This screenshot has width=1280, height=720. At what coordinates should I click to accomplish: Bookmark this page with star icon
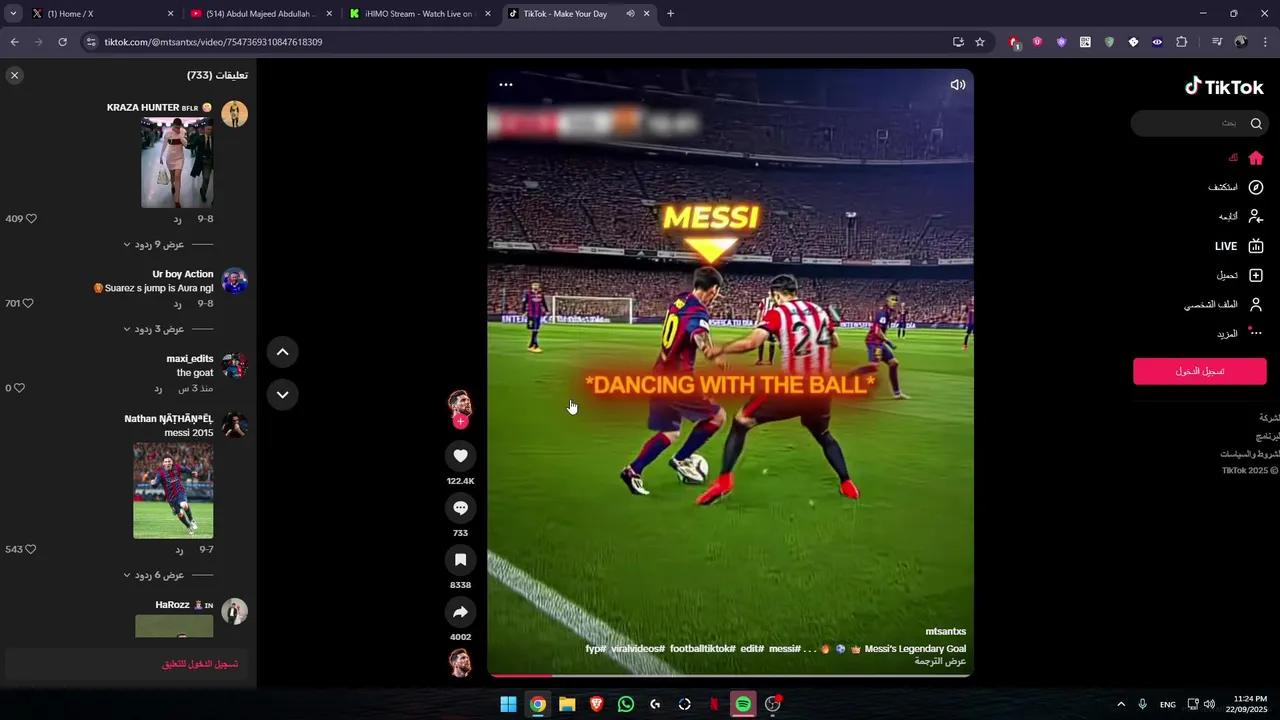point(980,42)
